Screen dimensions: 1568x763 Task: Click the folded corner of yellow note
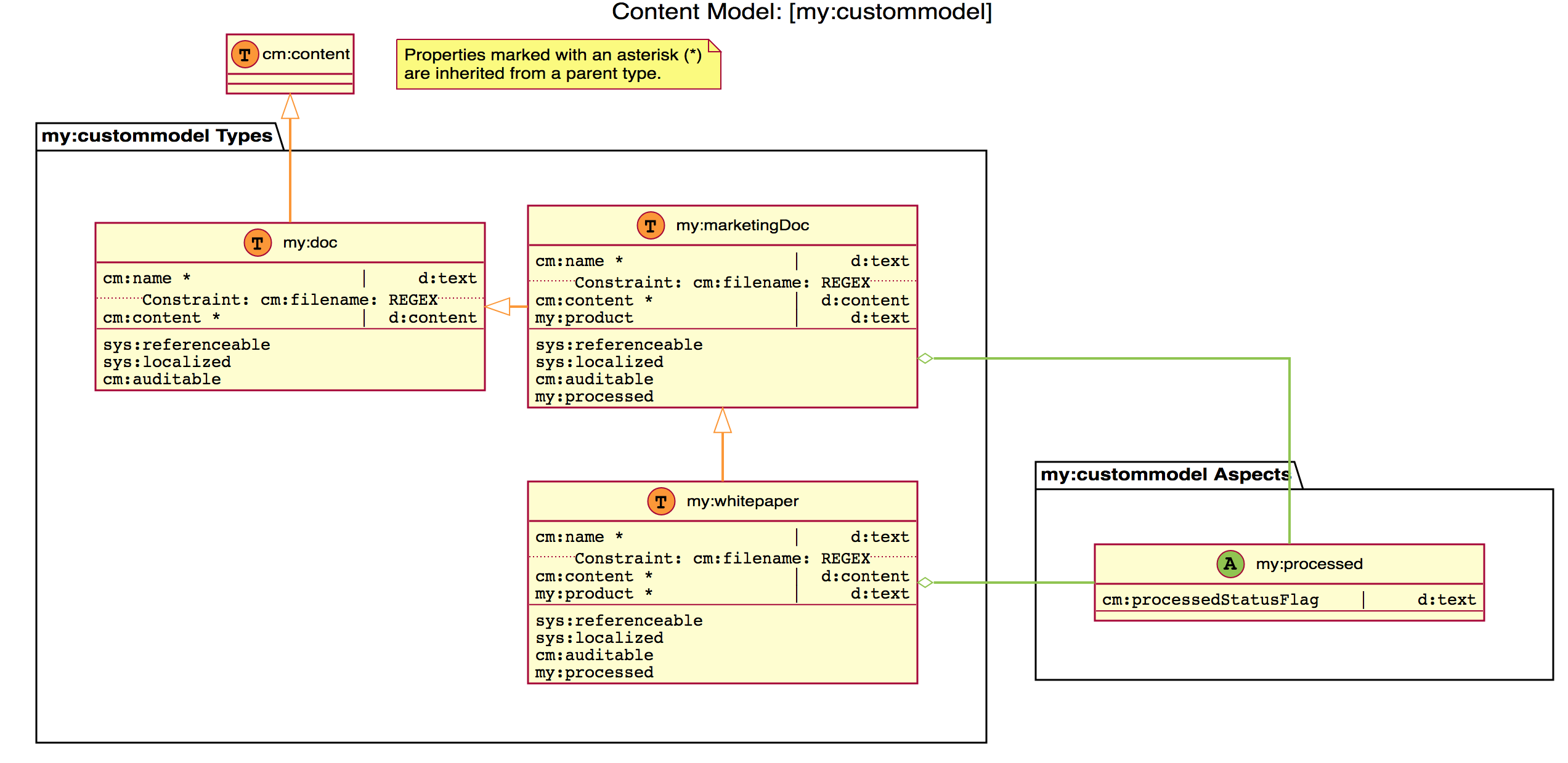[x=714, y=46]
